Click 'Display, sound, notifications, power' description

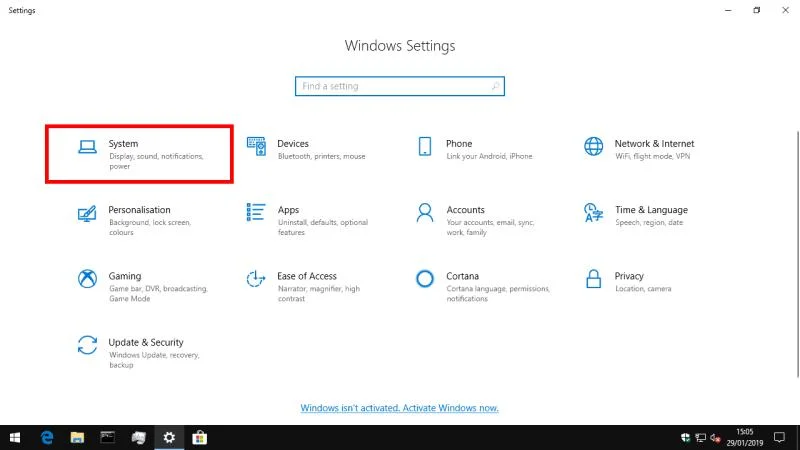(156, 161)
